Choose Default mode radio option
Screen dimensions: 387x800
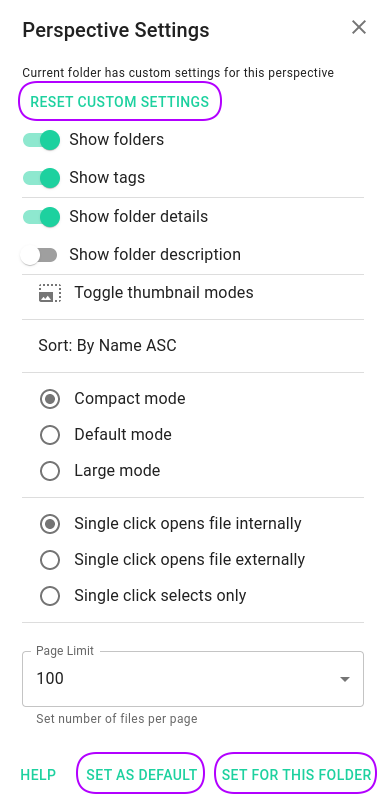tap(50, 435)
